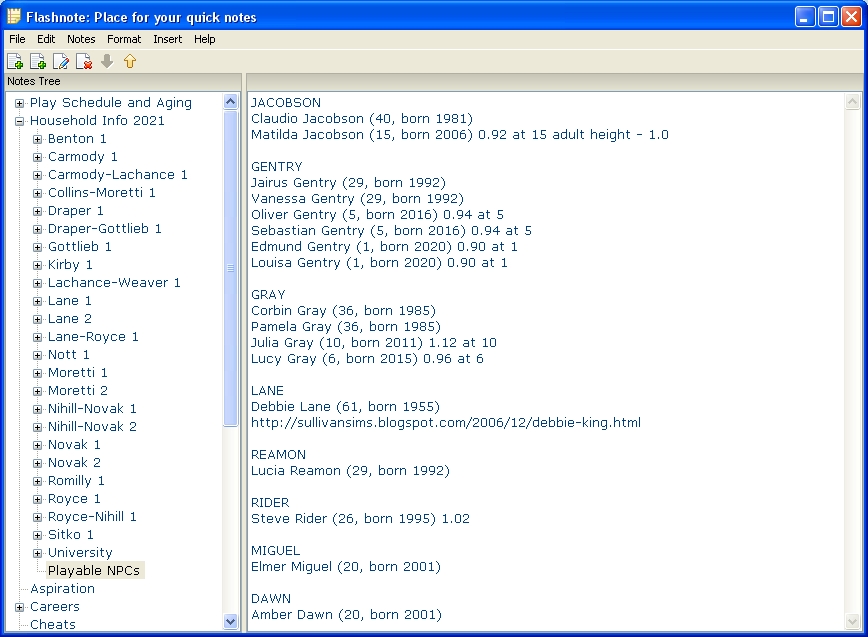Select the Lane 1 note
Image resolution: width=868 pixels, height=637 pixels.
[70, 301]
